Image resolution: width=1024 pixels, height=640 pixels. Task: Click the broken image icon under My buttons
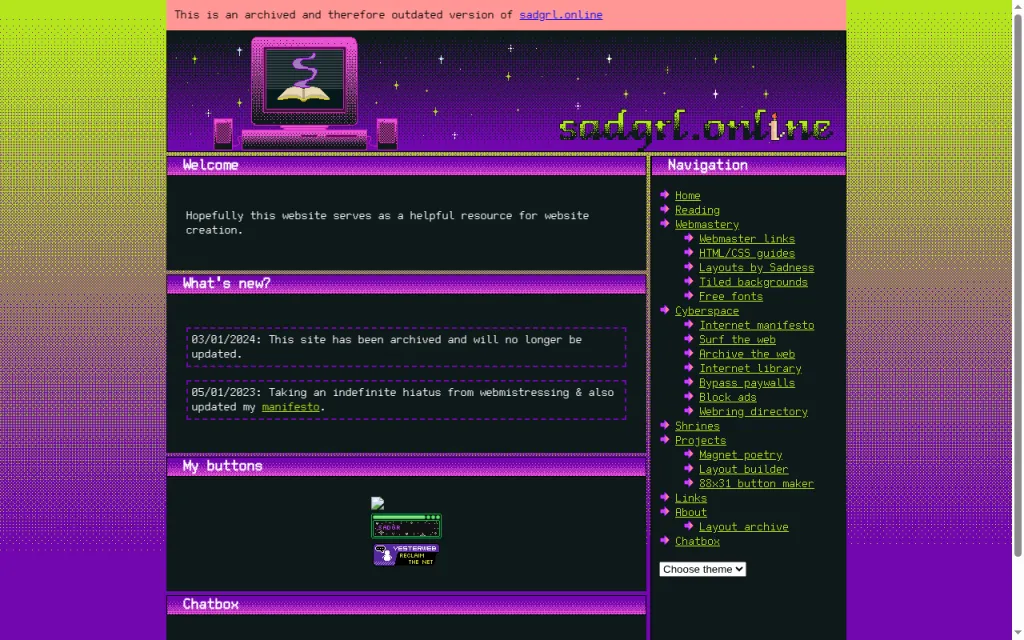377,503
